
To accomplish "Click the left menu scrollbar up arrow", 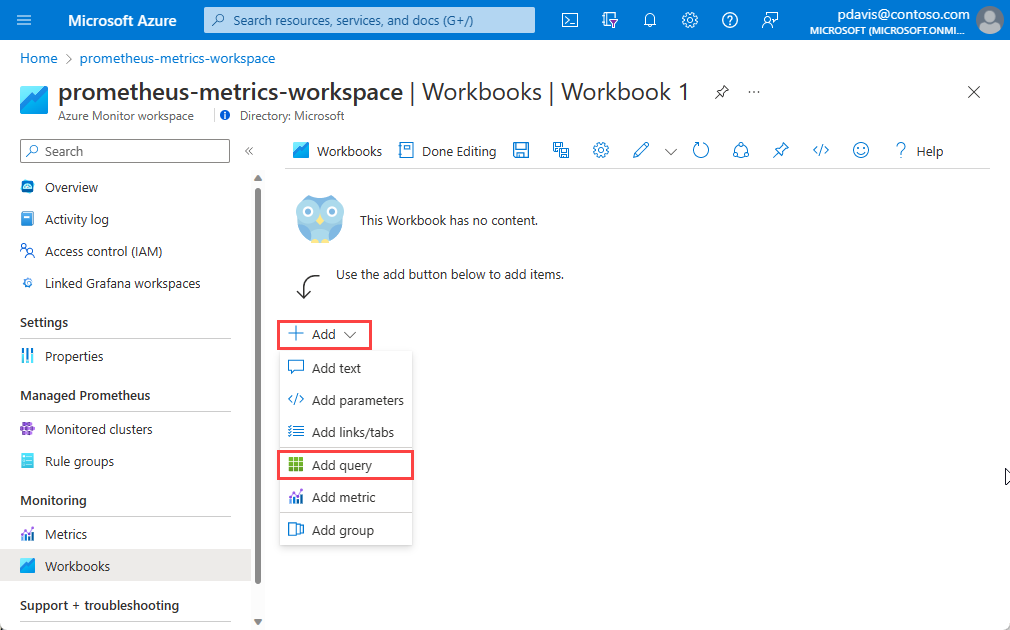I will click(x=258, y=178).
